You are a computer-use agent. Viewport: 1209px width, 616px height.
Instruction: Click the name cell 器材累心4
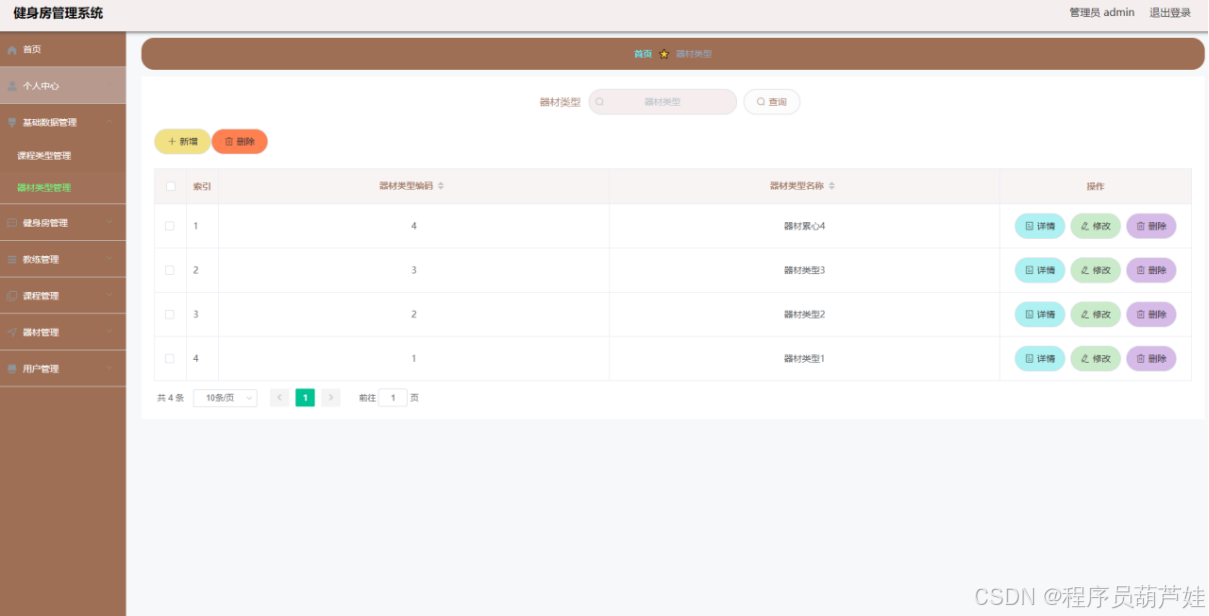click(804, 226)
